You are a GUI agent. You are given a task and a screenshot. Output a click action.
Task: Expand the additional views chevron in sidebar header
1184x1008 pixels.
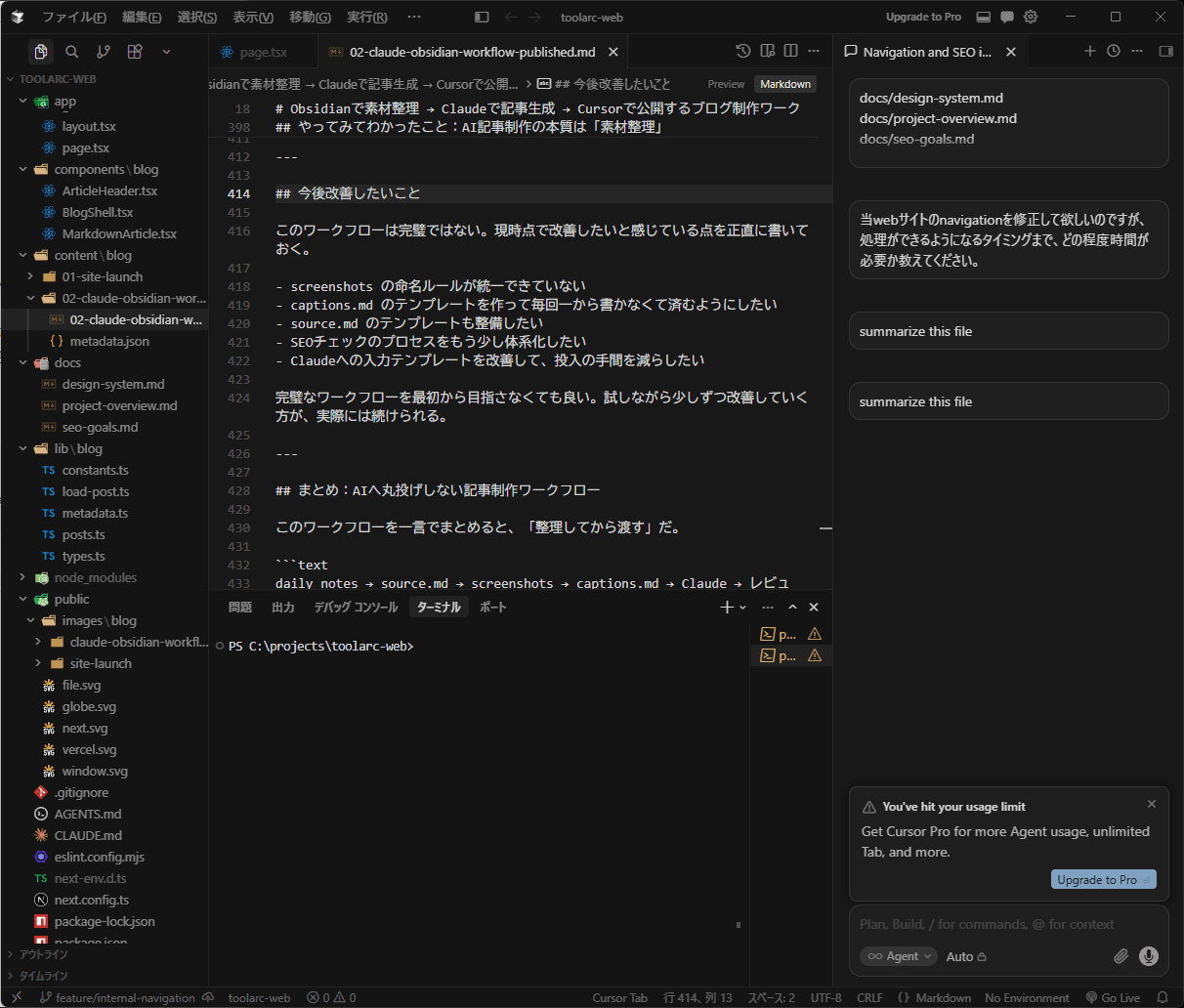click(166, 52)
